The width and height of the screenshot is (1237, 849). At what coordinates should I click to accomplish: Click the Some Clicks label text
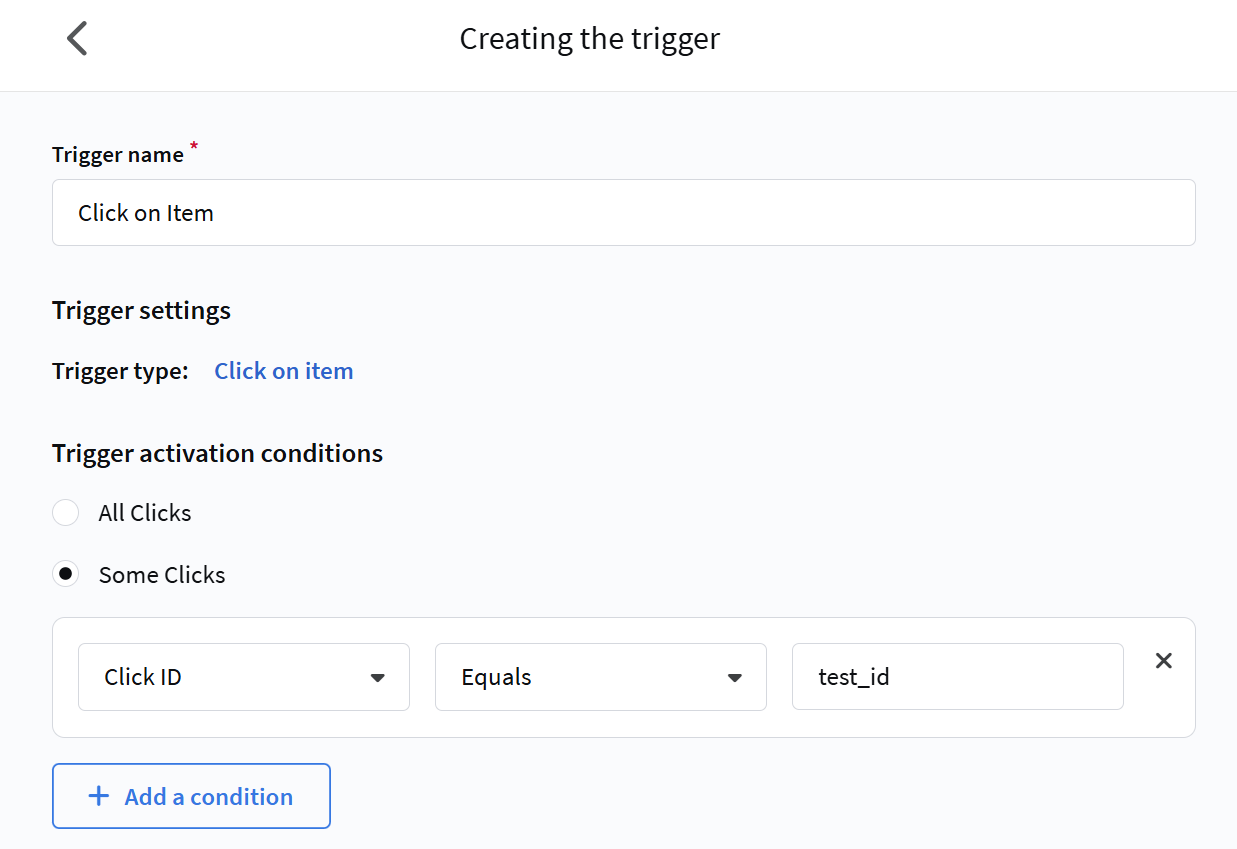pos(162,575)
